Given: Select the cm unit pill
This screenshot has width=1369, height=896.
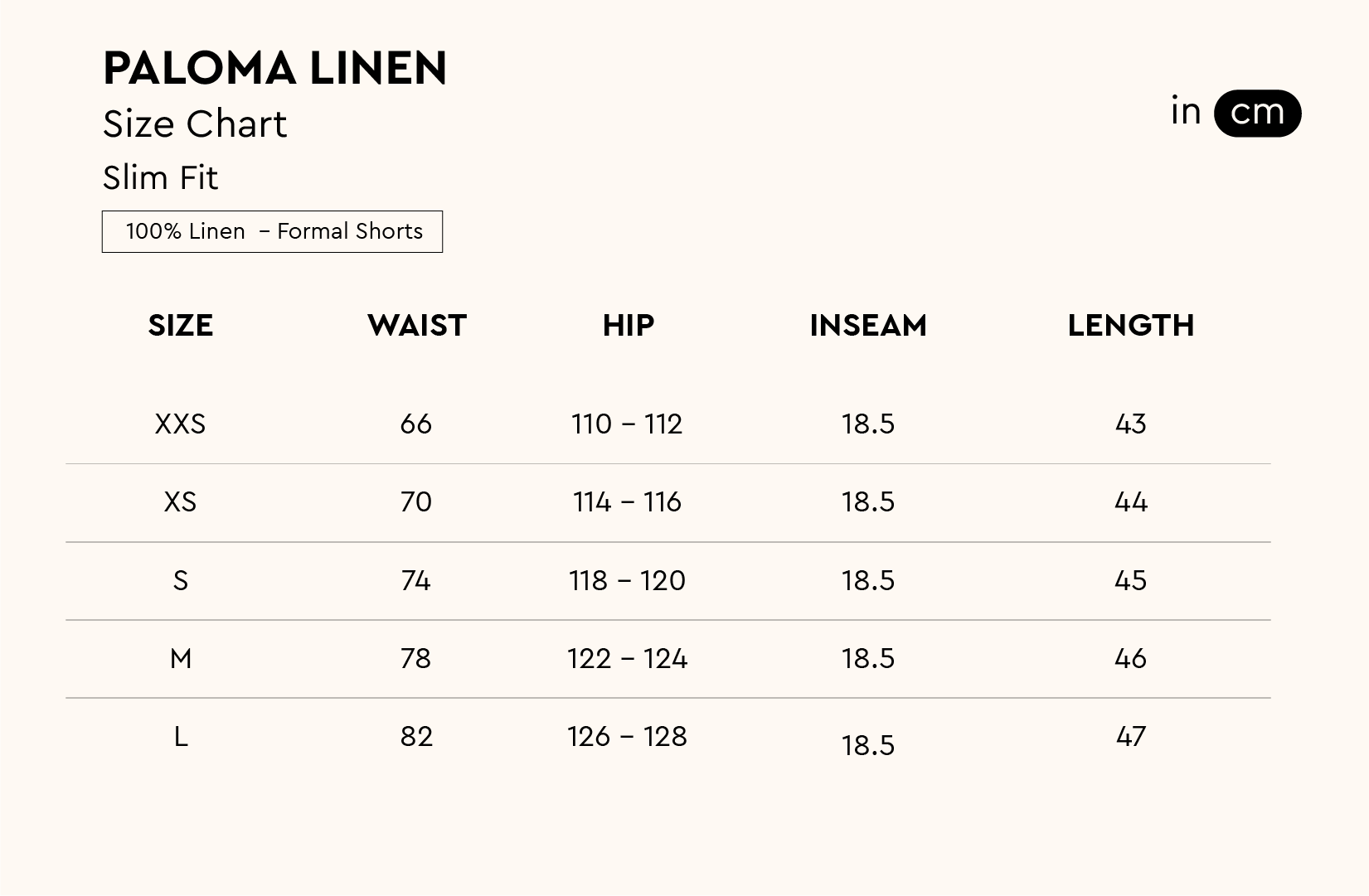Looking at the screenshot, I should coord(1257,113).
